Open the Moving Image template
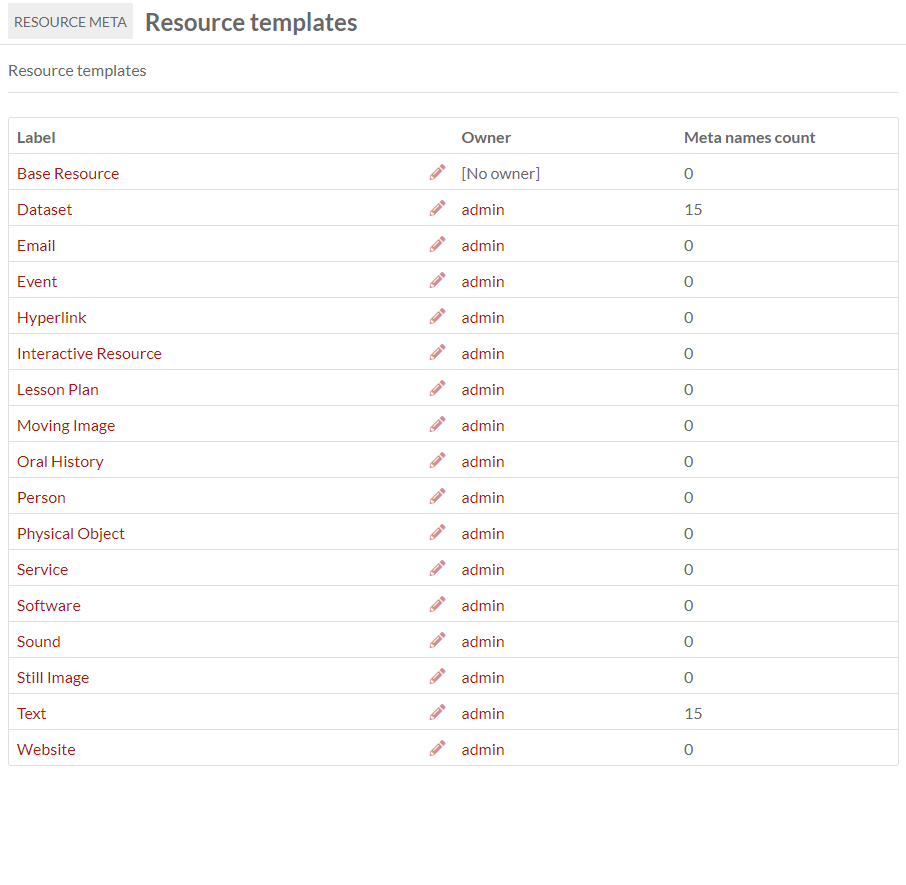This screenshot has width=906, height=885. pyautogui.click(x=66, y=426)
